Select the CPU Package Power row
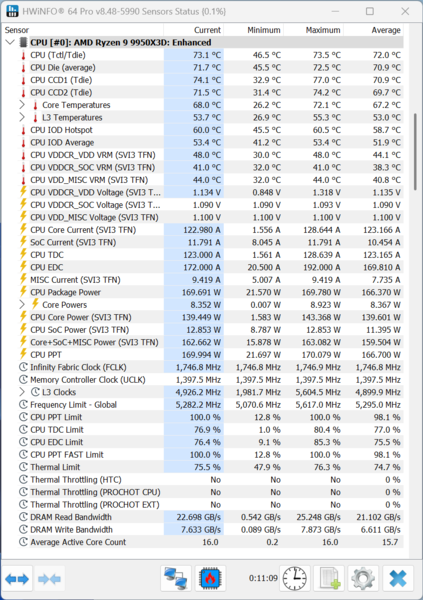423x600 pixels. (x=210, y=292)
